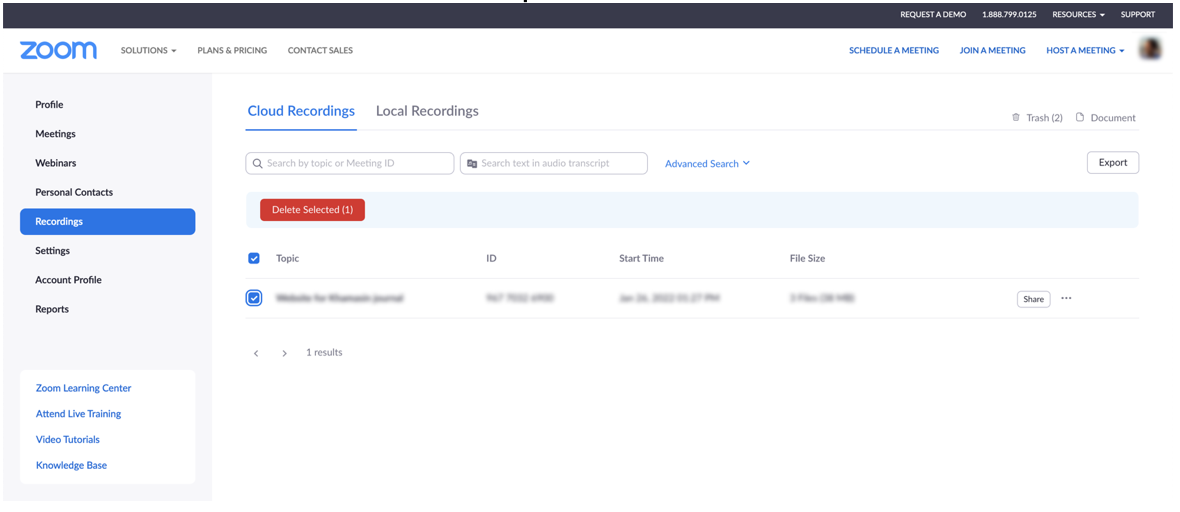Open Contact Sales page
Viewport: 1180px width, 512px height.
click(x=320, y=50)
